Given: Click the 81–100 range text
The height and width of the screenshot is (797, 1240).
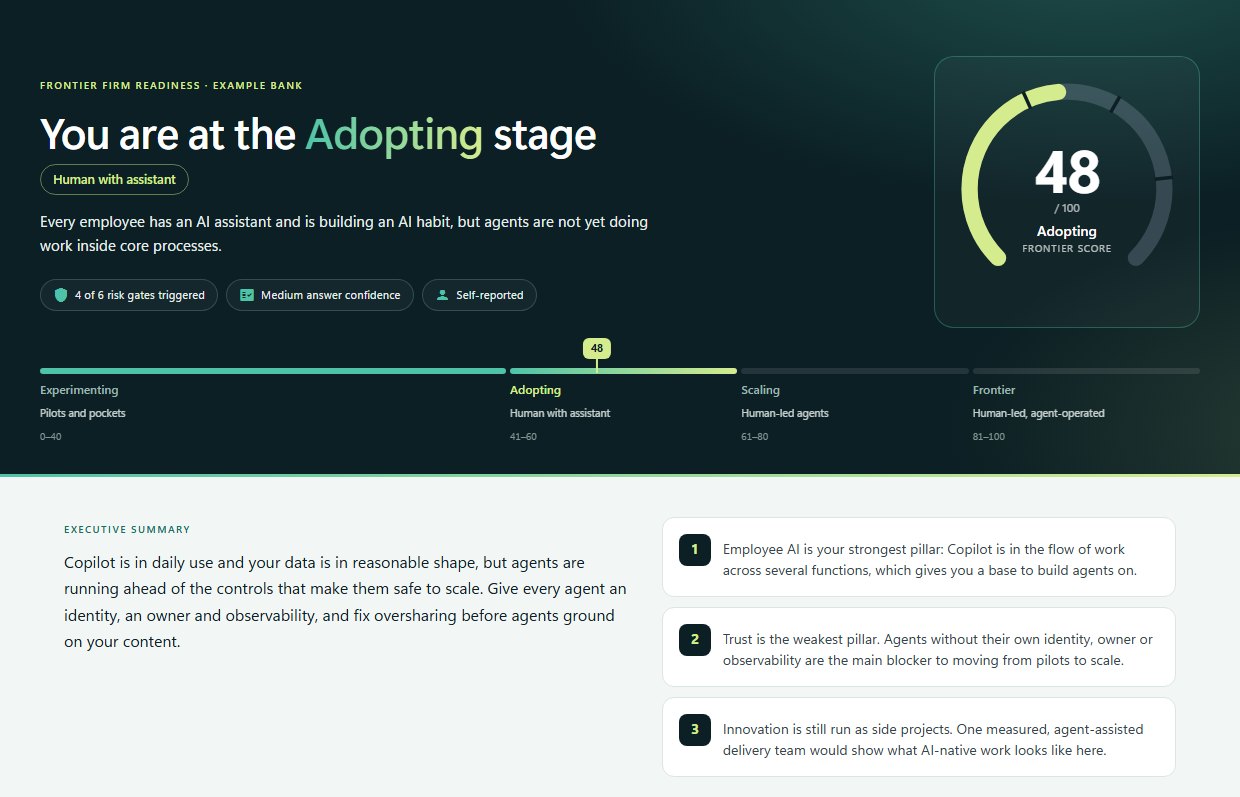Looking at the screenshot, I should 989,437.
